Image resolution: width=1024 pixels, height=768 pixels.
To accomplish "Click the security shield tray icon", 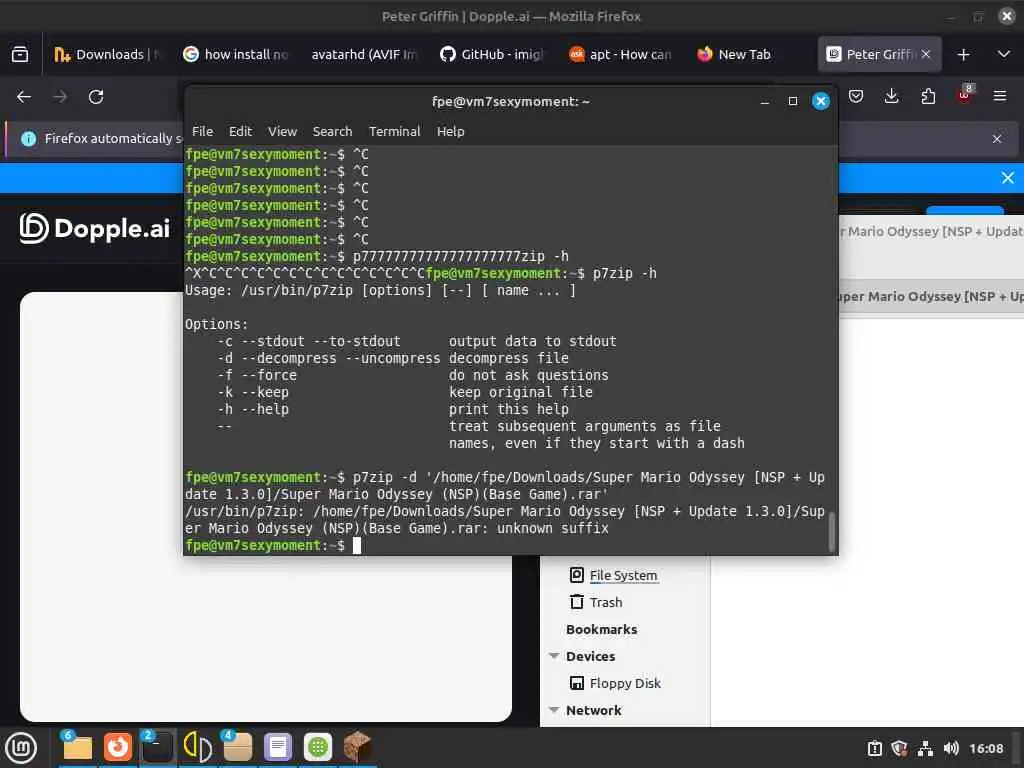I will click(899, 748).
